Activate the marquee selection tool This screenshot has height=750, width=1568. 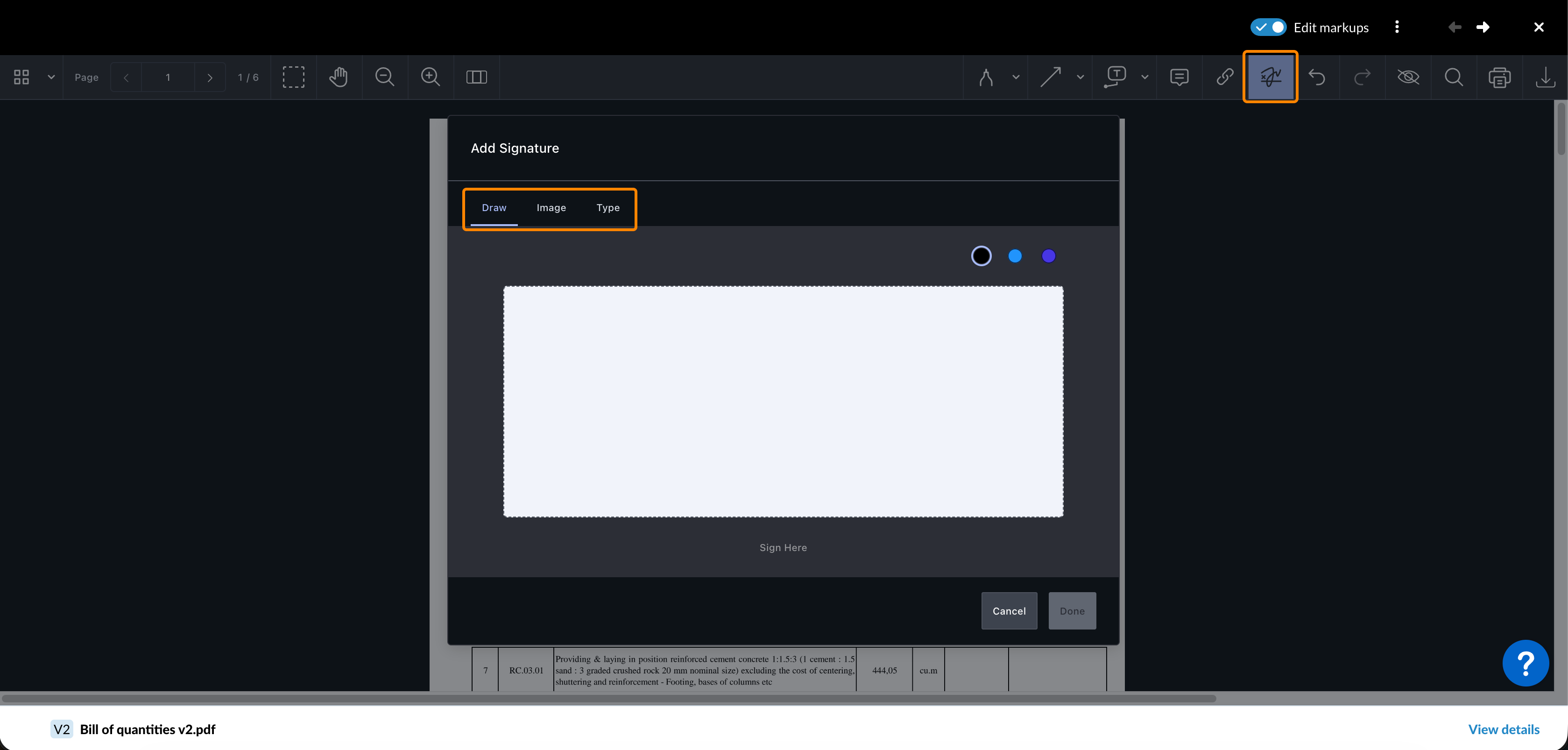pos(293,78)
